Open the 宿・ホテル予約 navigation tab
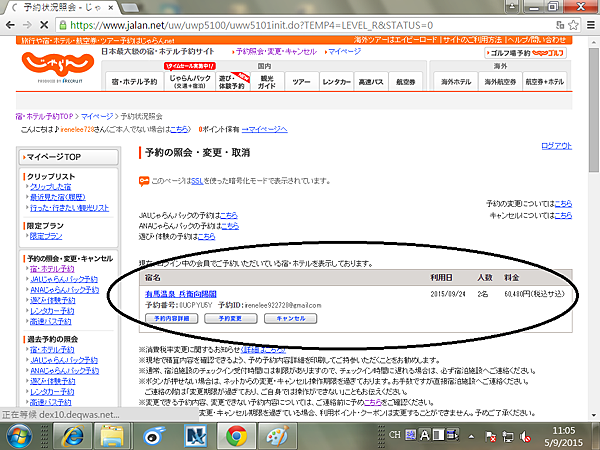This screenshot has width=600, height=450. point(134,82)
